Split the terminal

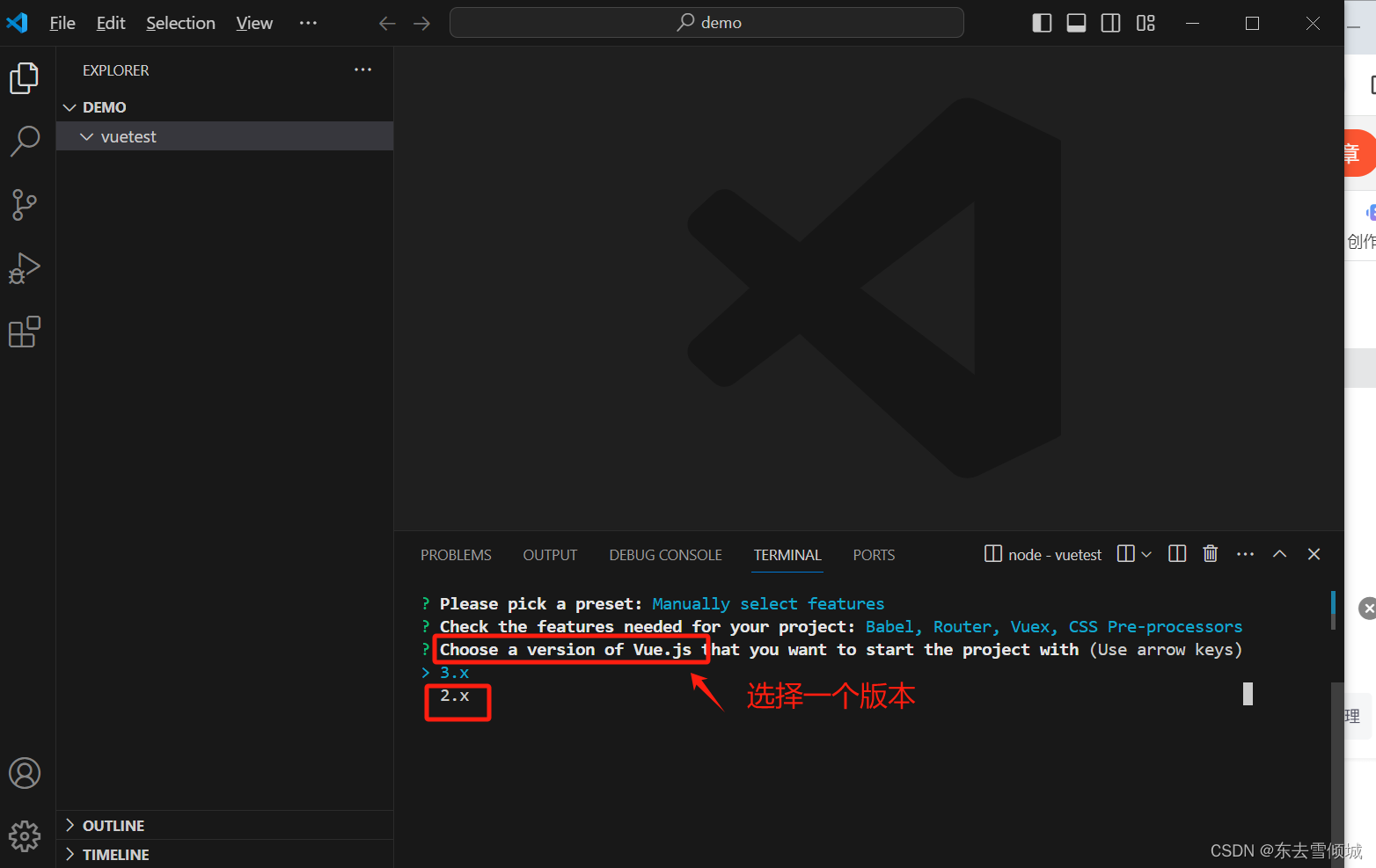1177,554
